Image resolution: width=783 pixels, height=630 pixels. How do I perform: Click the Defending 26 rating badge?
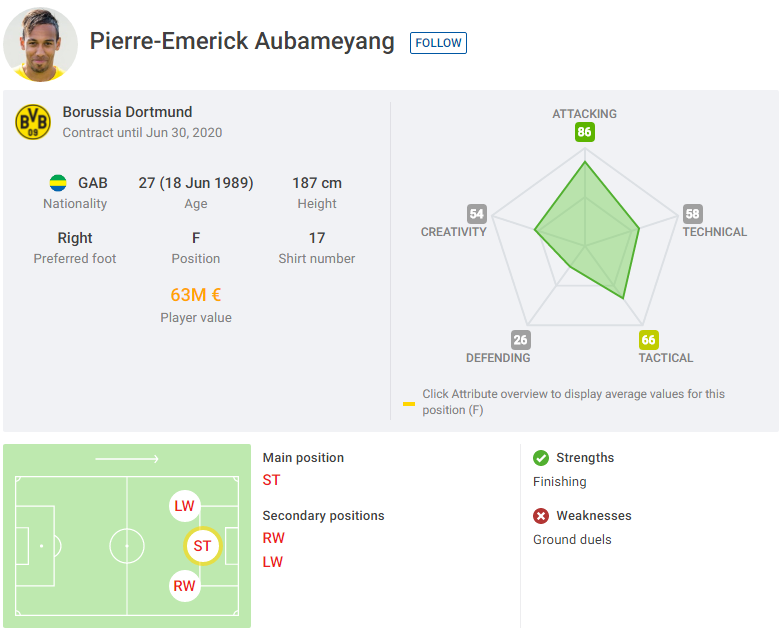tap(520, 340)
